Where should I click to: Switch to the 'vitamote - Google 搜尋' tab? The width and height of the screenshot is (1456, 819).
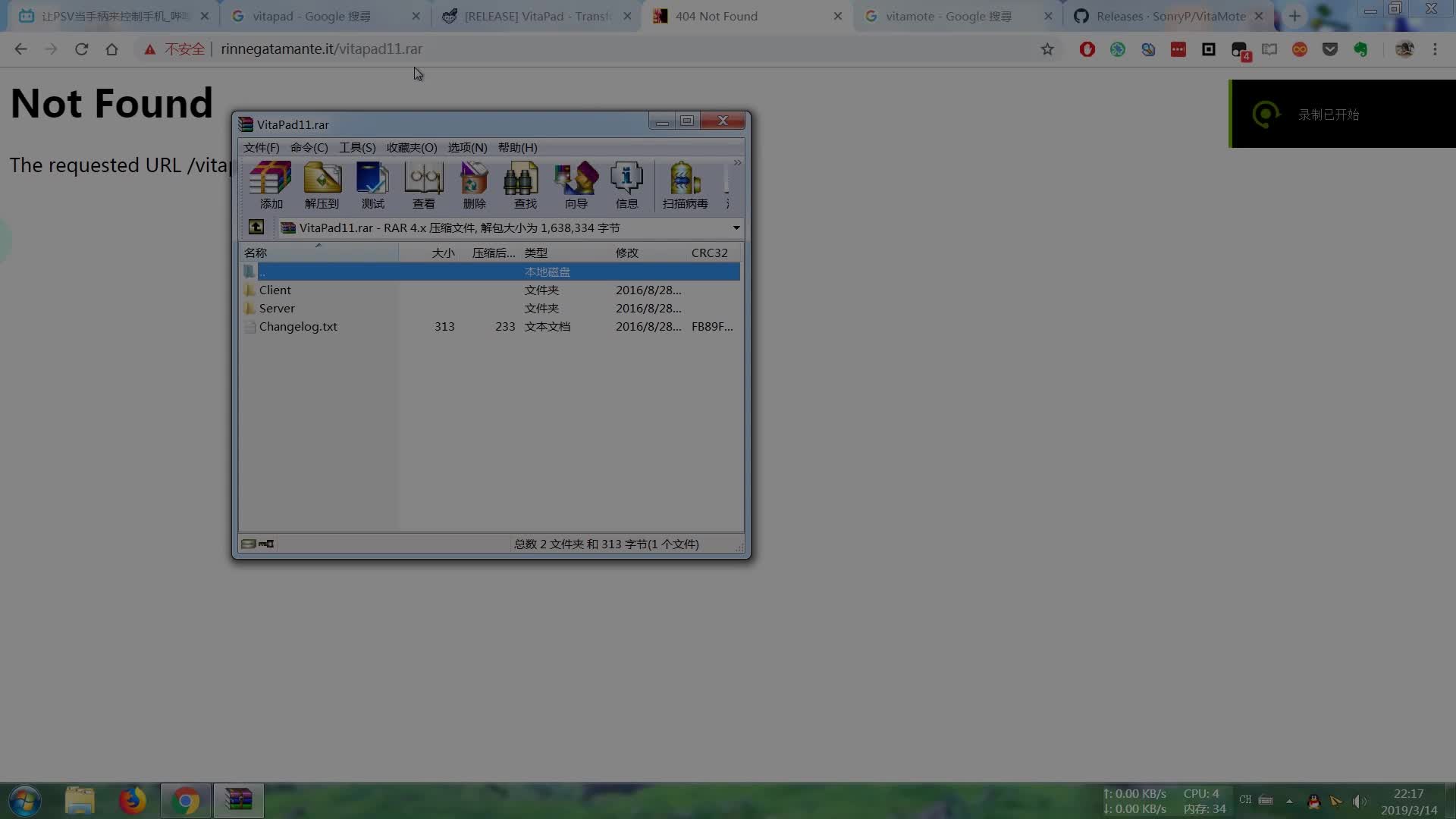click(x=958, y=16)
